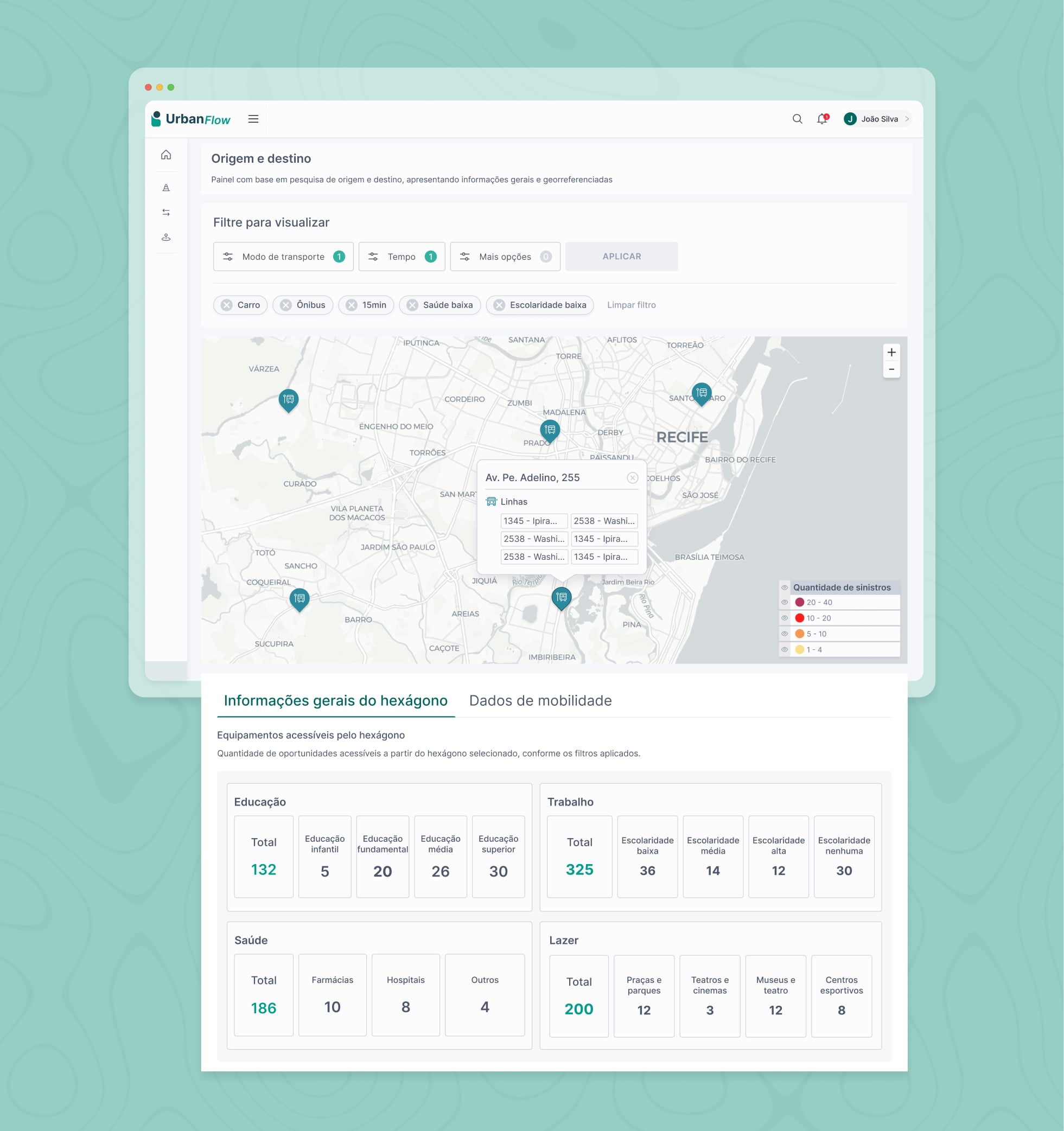Toggle Quantidade de sinistros layer visibility
This screenshot has height=1131, width=1064.
[x=785, y=587]
